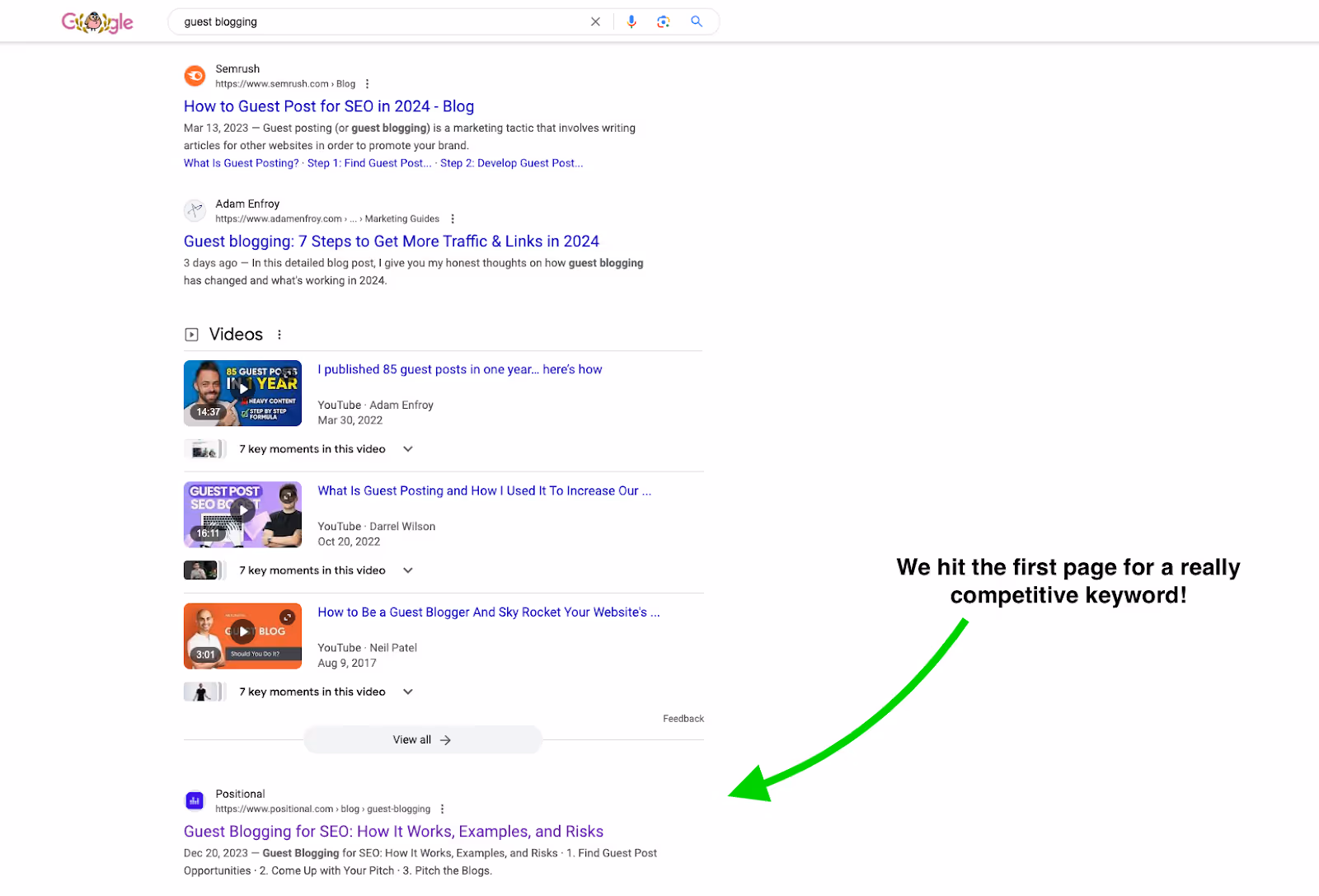This screenshot has height=896, width=1319.
Task: Click the Semrush favicon
Action: click(195, 76)
